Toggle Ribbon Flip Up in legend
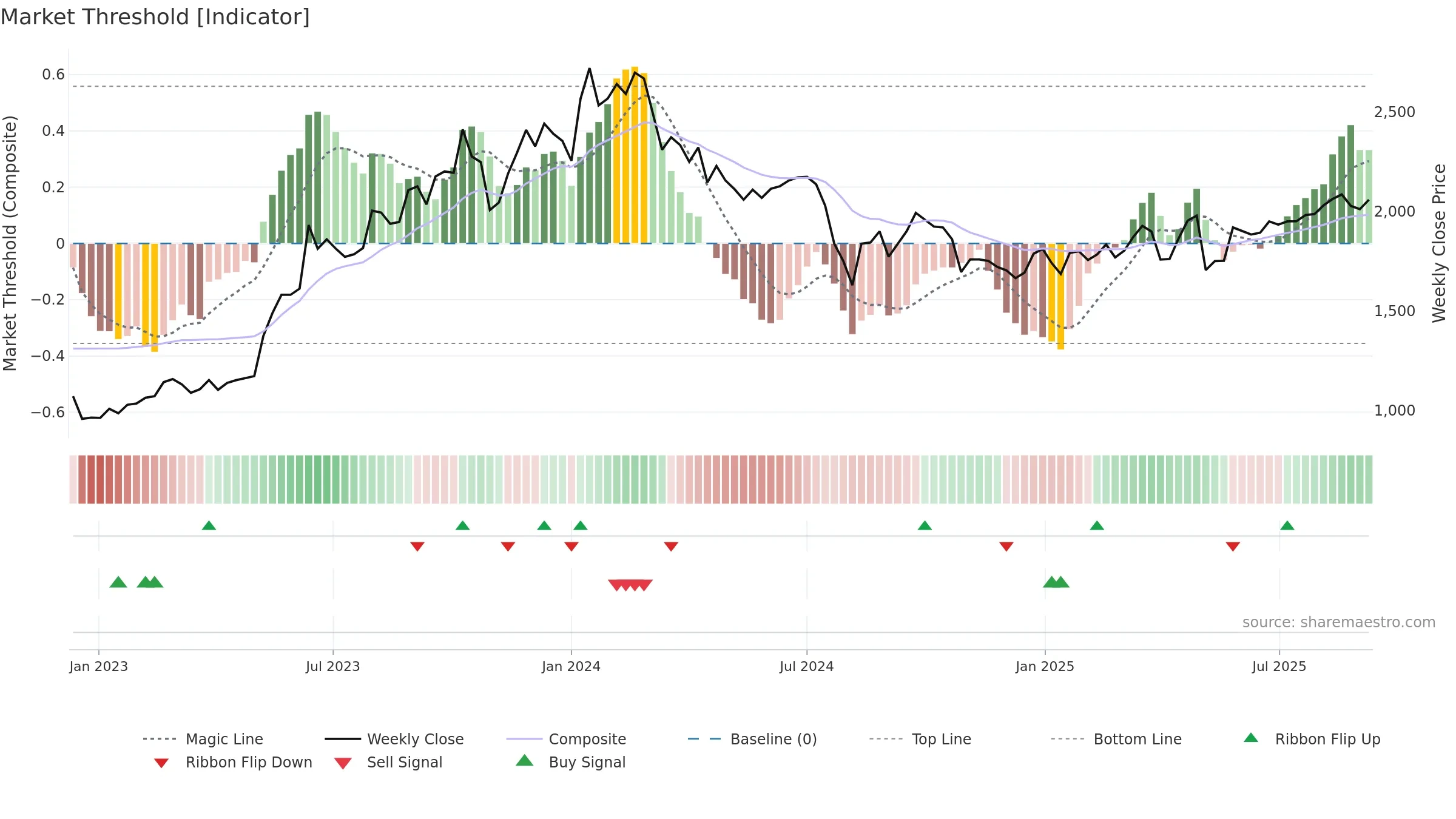The image size is (1456, 819). tap(1312, 739)
